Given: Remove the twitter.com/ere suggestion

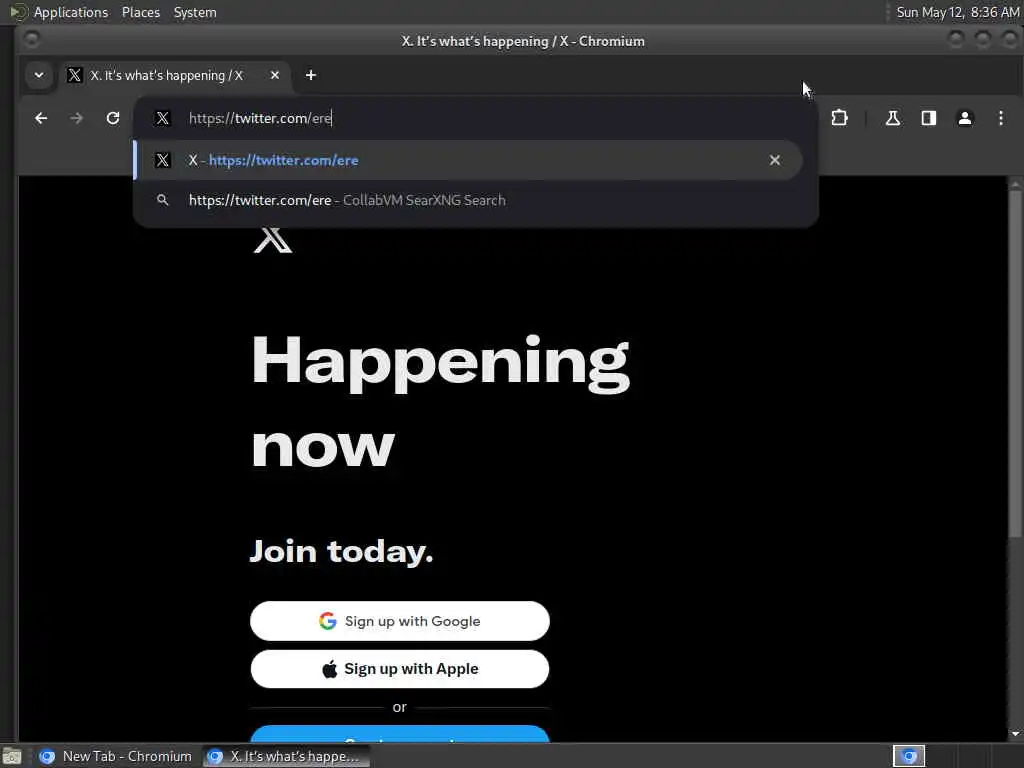Looking at the screenshot, I should tap(775, 160).
